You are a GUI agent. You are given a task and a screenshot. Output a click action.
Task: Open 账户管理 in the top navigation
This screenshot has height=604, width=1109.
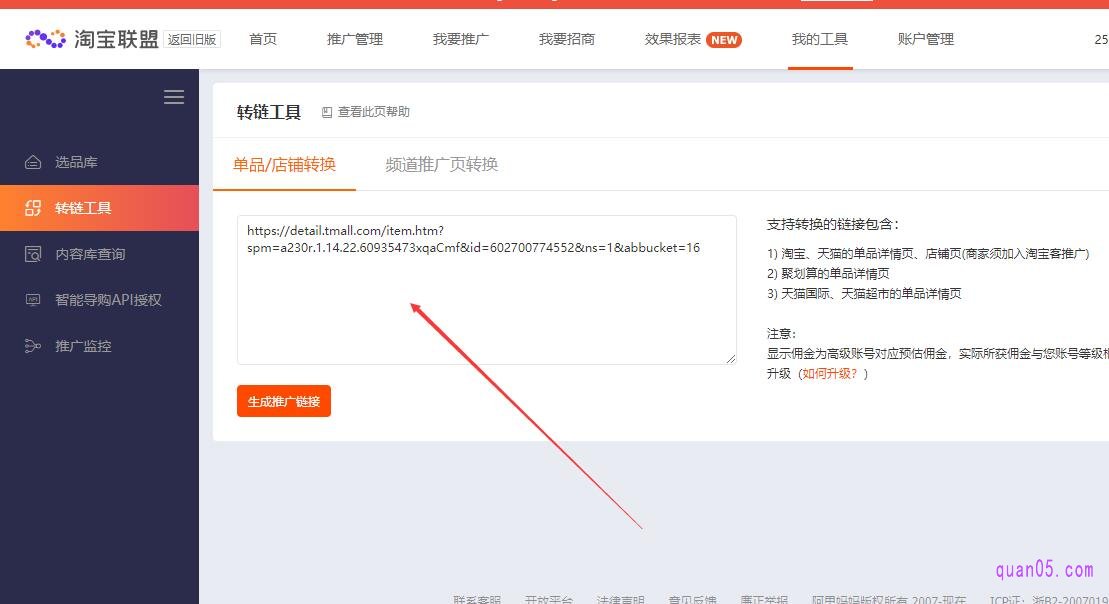[x=926, y=39]
